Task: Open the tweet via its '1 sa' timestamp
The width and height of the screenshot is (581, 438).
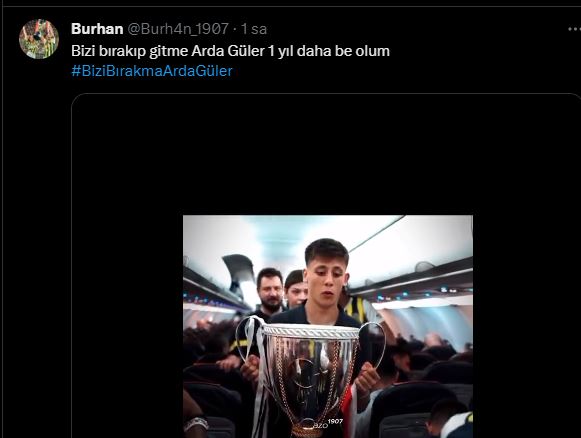Action: [254, 29]
